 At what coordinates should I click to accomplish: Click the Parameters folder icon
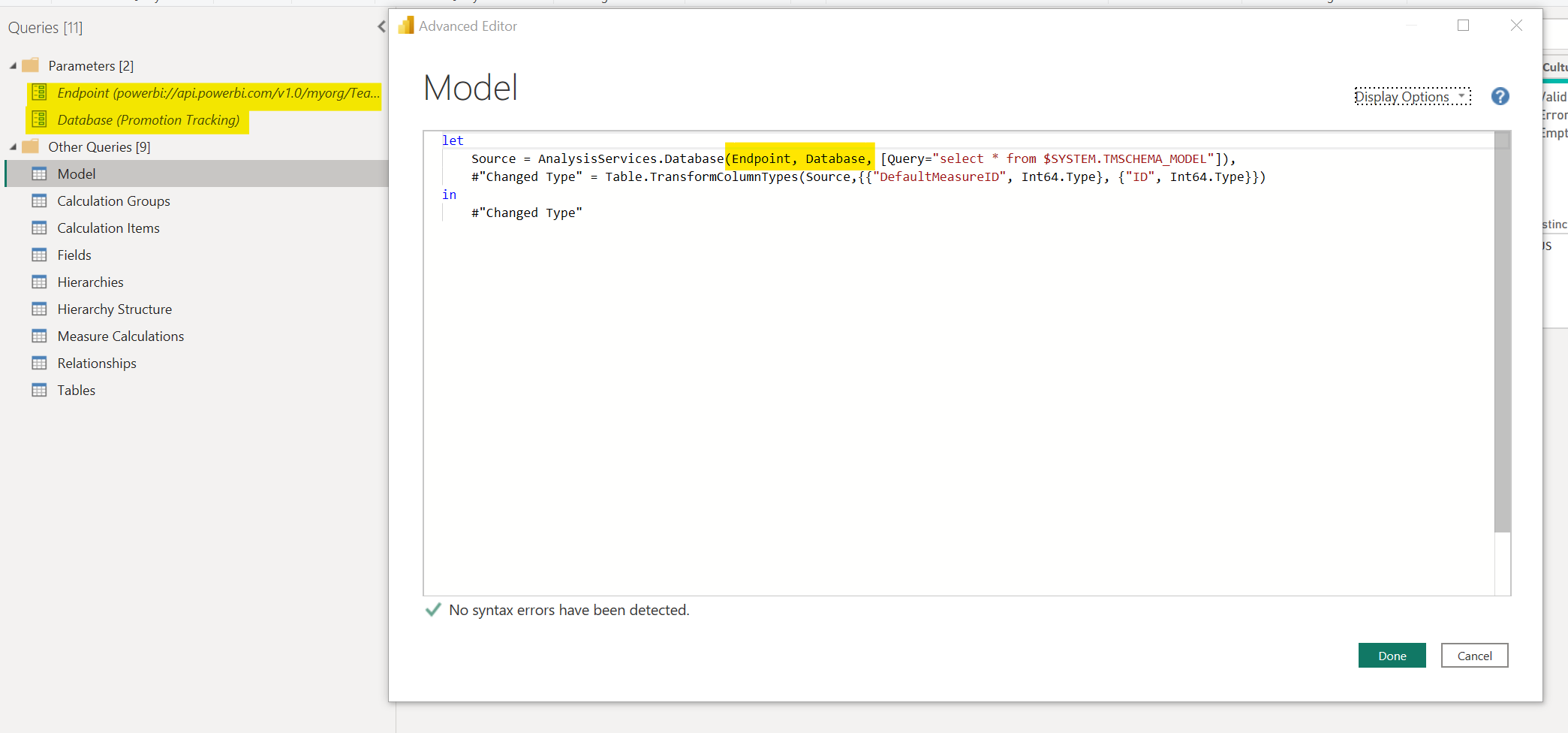click(x=31, y=65)
